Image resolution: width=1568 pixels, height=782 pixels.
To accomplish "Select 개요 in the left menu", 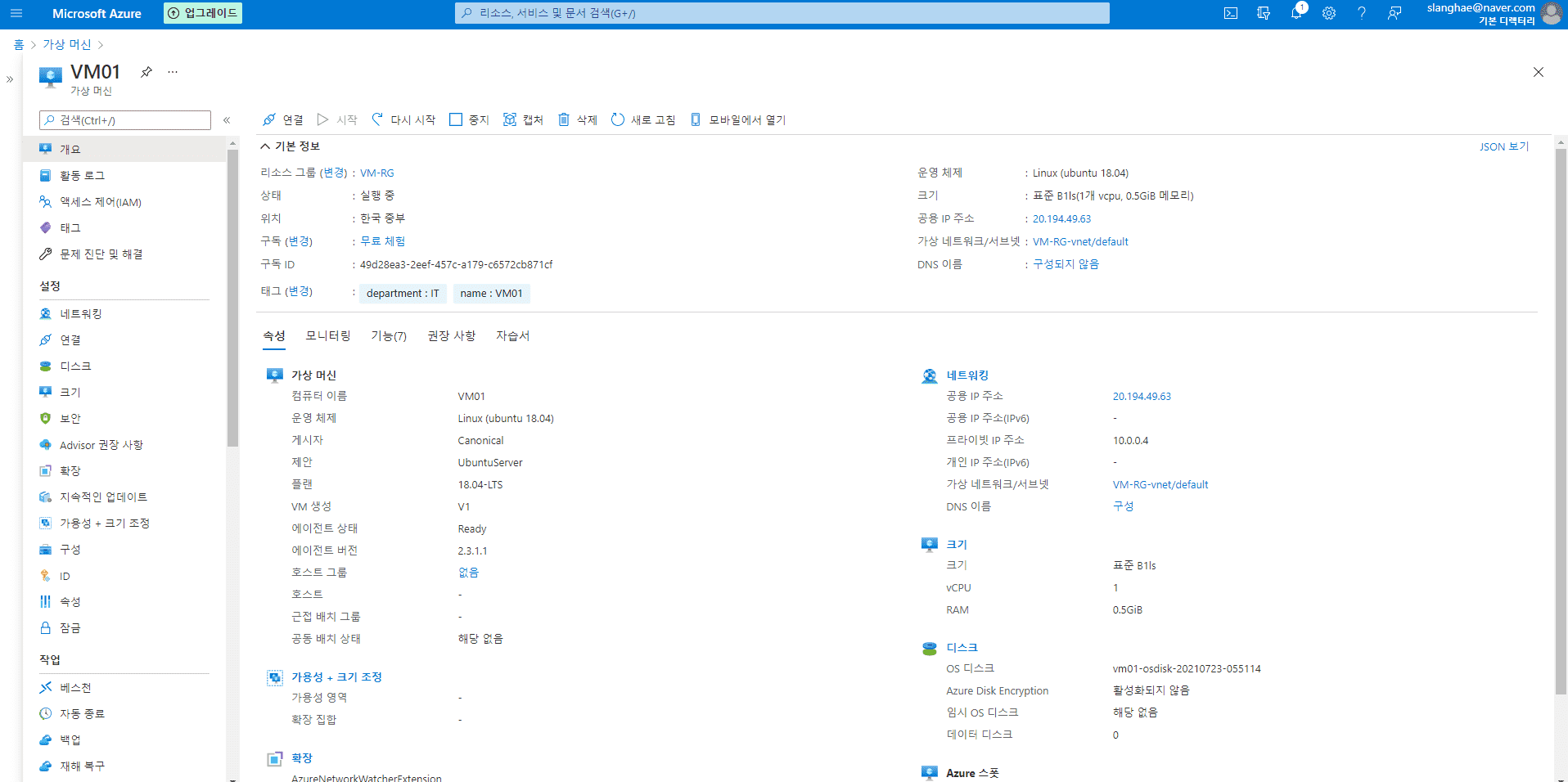I will (x=124, y=149).
